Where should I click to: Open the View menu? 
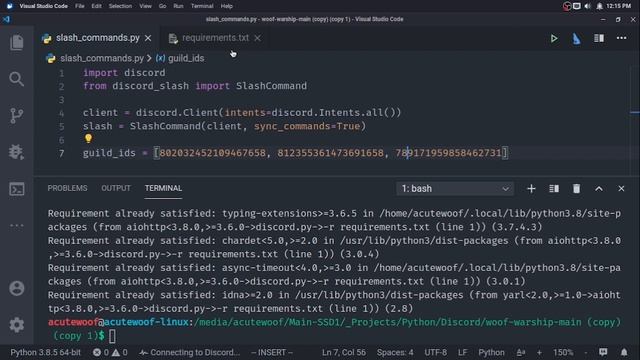pos(145,6)
